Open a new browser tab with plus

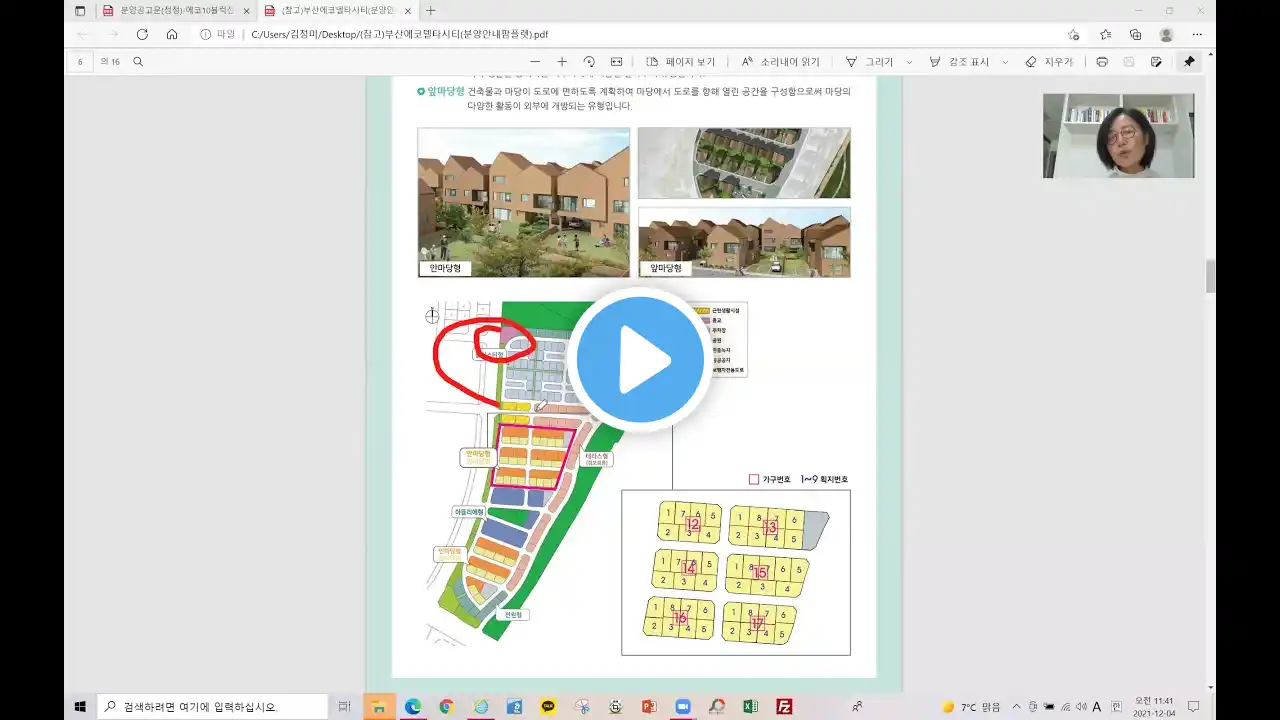(431, 11)
